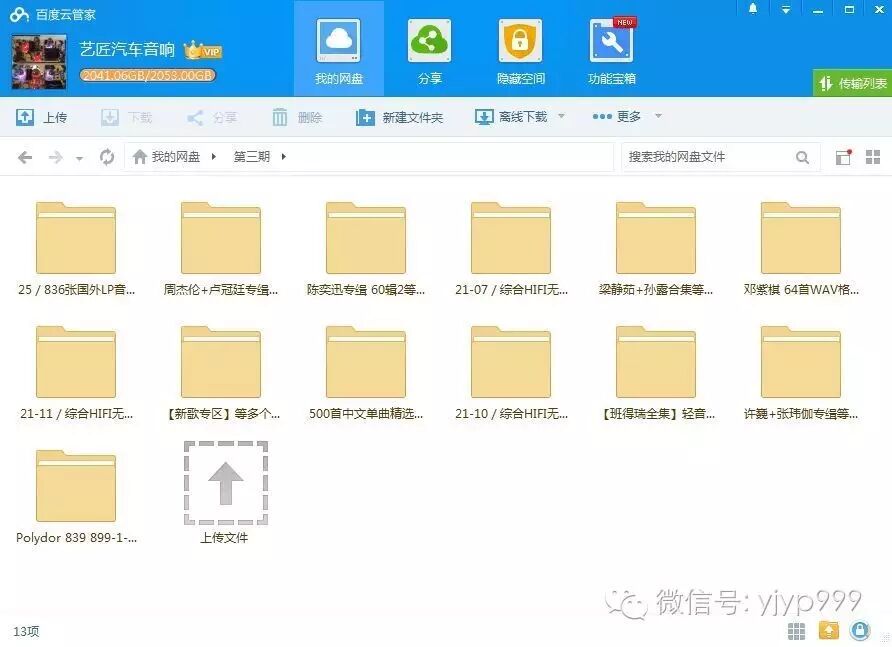
Task: Select the 第三期 breadcrumb
Action: click(251, 156)
